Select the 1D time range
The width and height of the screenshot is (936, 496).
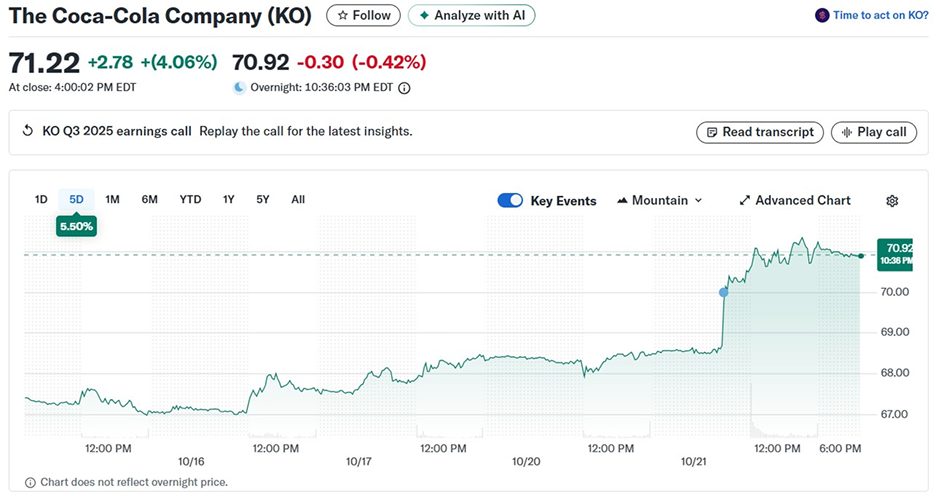click(x=41, y=200)
